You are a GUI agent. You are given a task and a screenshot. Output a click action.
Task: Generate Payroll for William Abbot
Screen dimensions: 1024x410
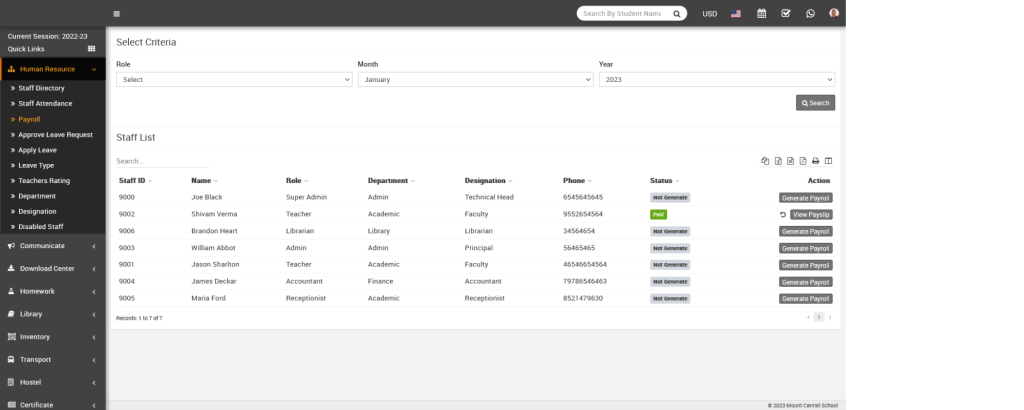pyautogui.click(x=805, y=248)
